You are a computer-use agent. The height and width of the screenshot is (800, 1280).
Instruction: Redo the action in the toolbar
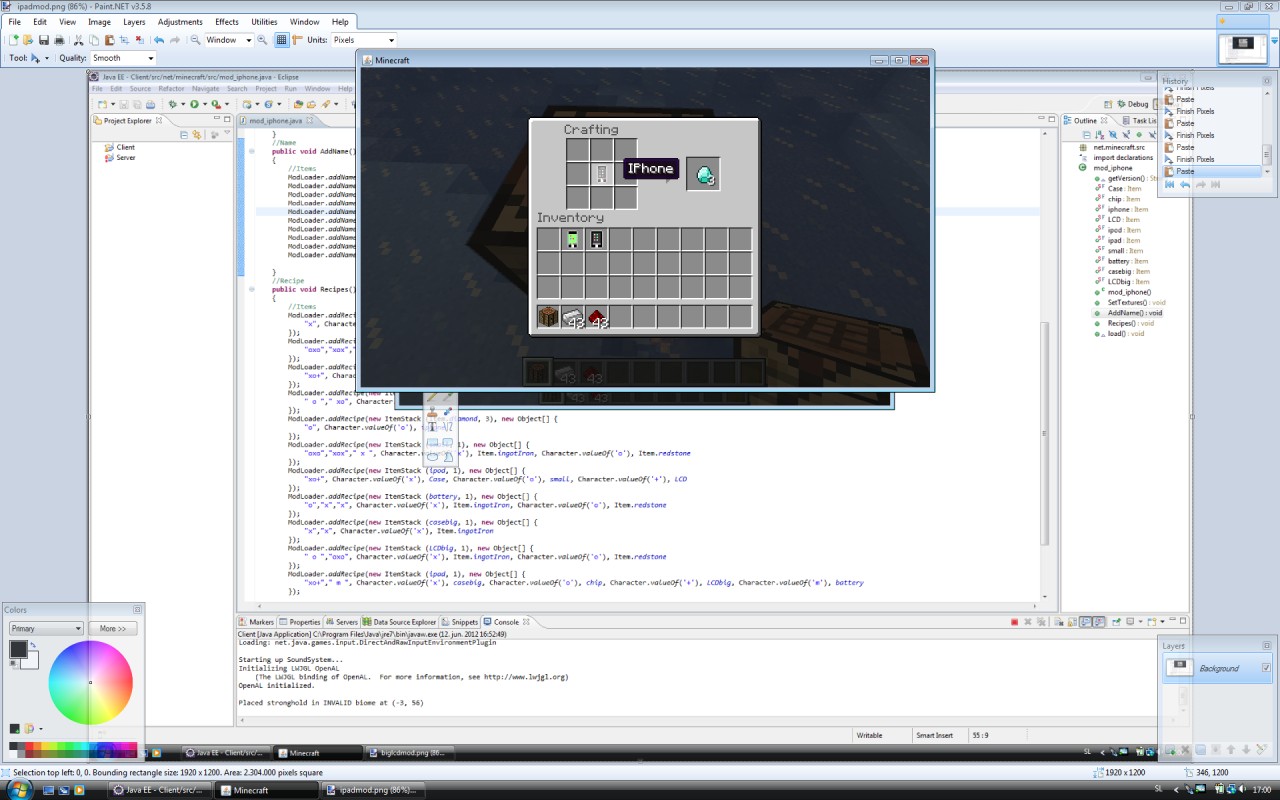[175, 40]
